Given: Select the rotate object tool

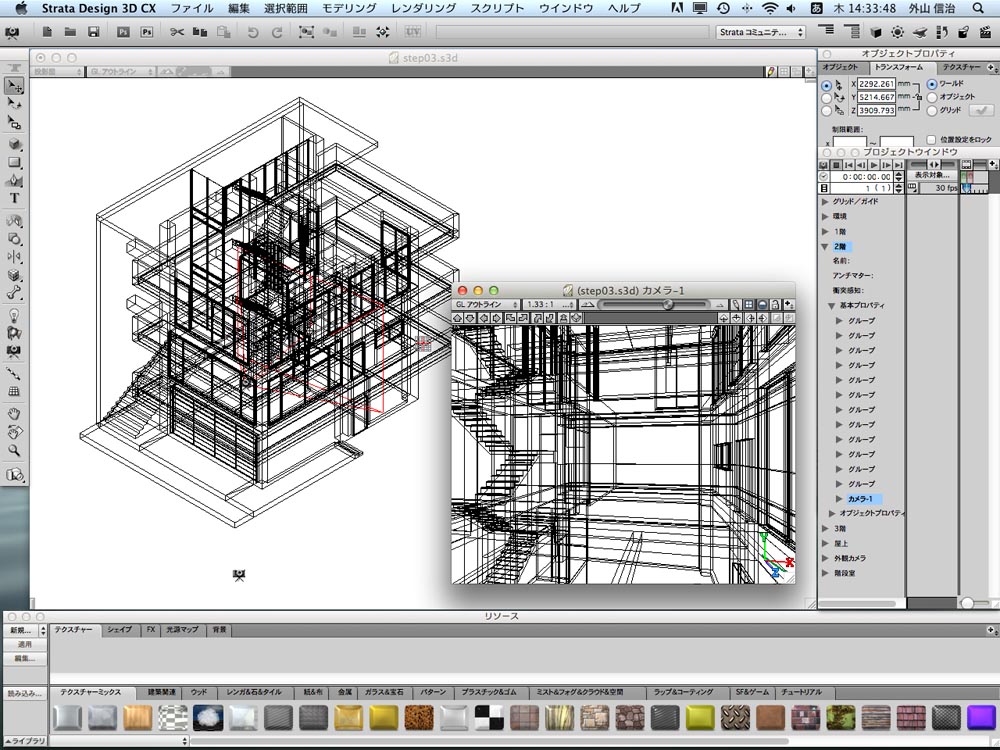Looking at the screenshot, I should 14,104.
